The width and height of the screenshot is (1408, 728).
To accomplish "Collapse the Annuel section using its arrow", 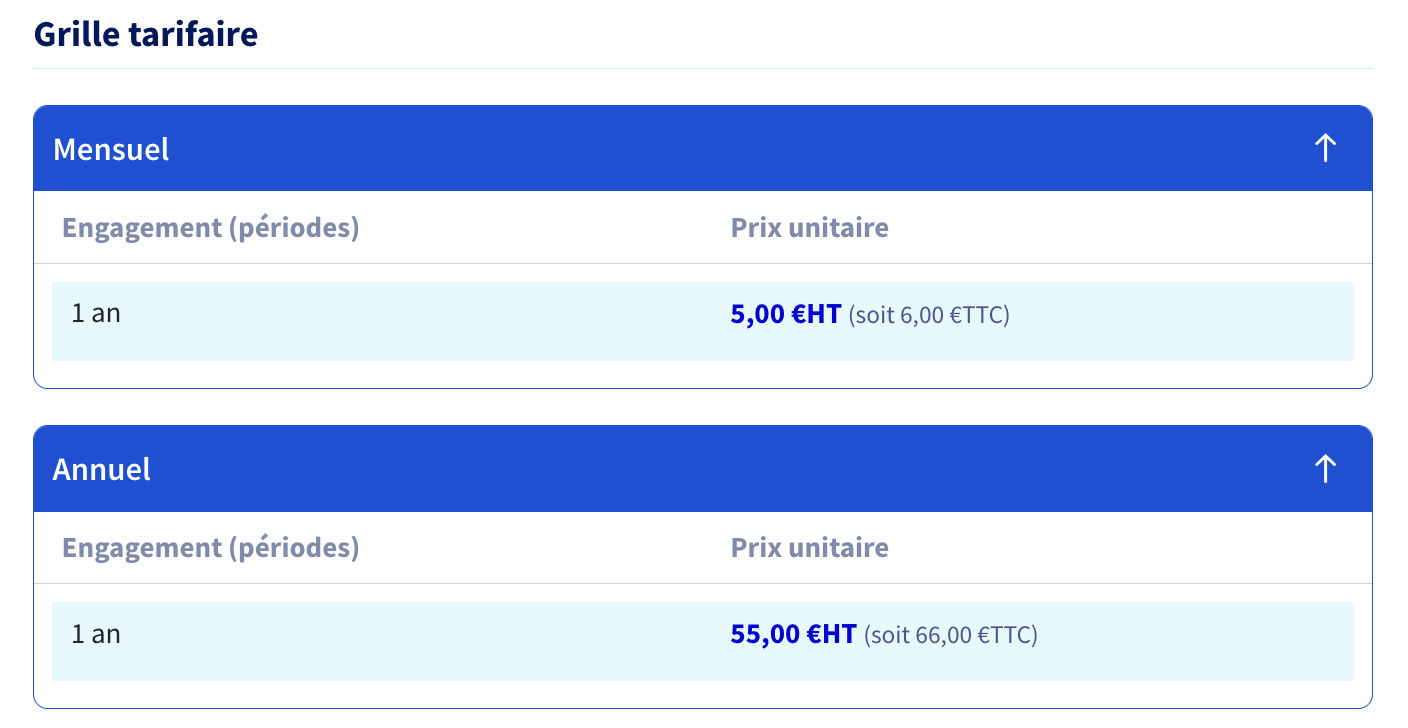I will 1325,468.
